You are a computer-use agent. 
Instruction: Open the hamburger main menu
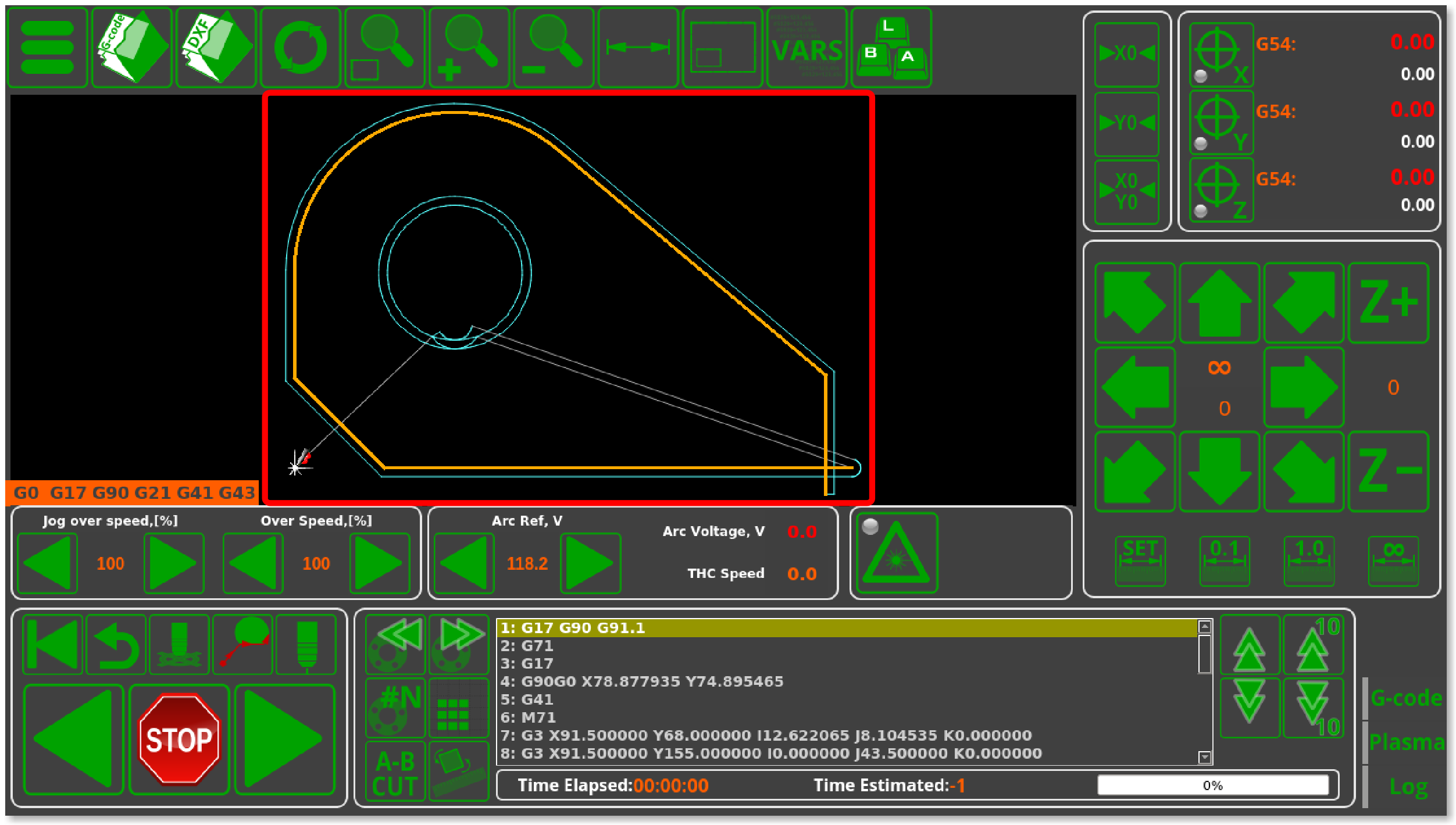(x=47, y=48)
